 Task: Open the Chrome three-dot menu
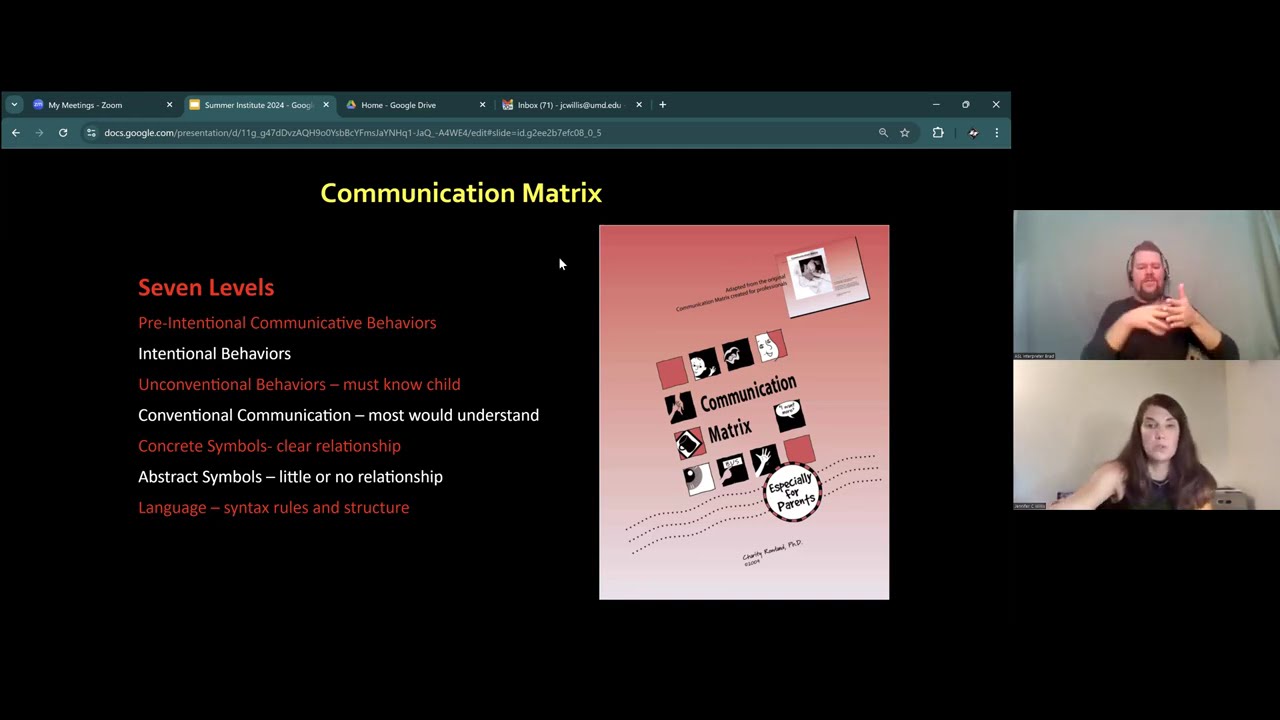[x=996, y=132]
